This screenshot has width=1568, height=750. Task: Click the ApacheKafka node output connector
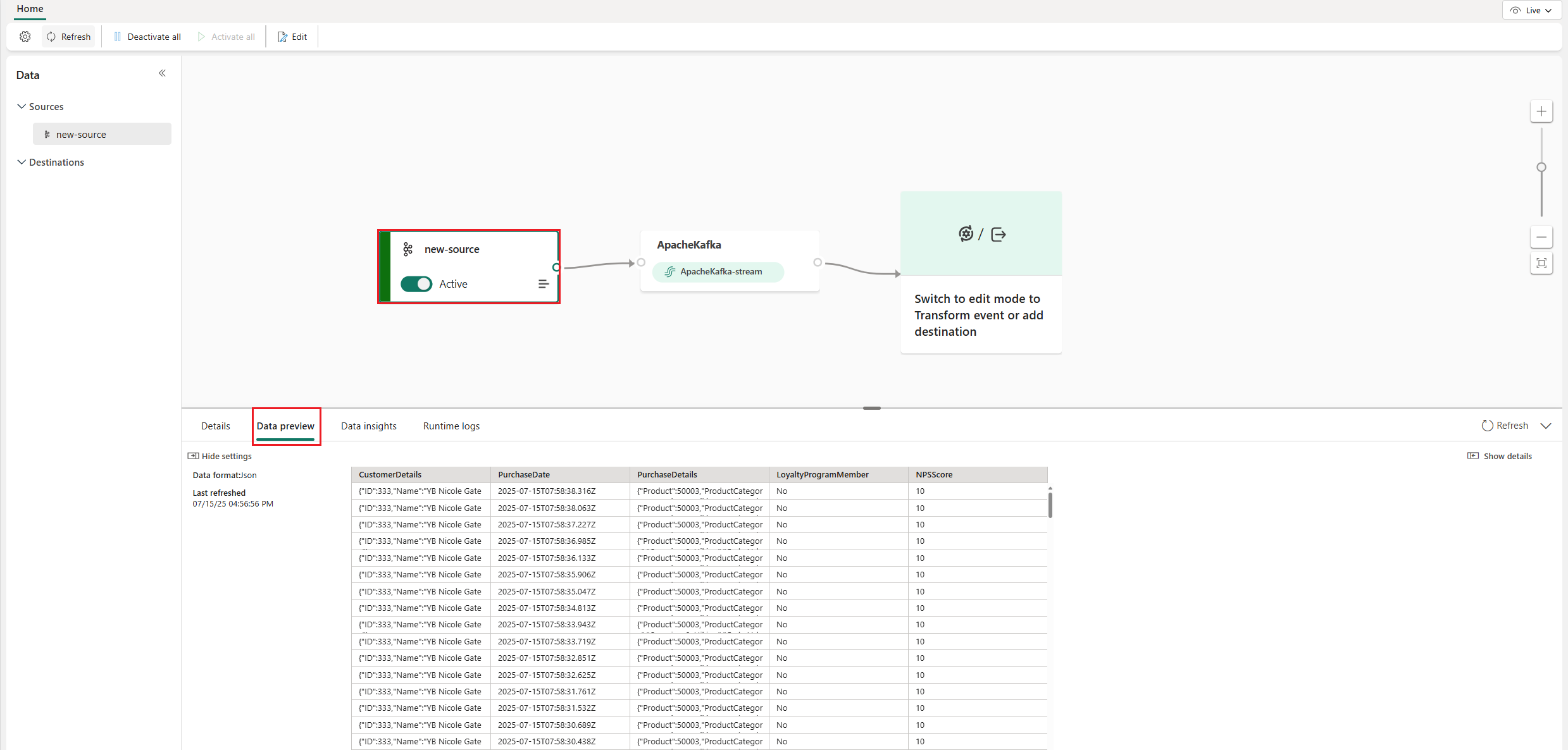(x=818, y=262)
